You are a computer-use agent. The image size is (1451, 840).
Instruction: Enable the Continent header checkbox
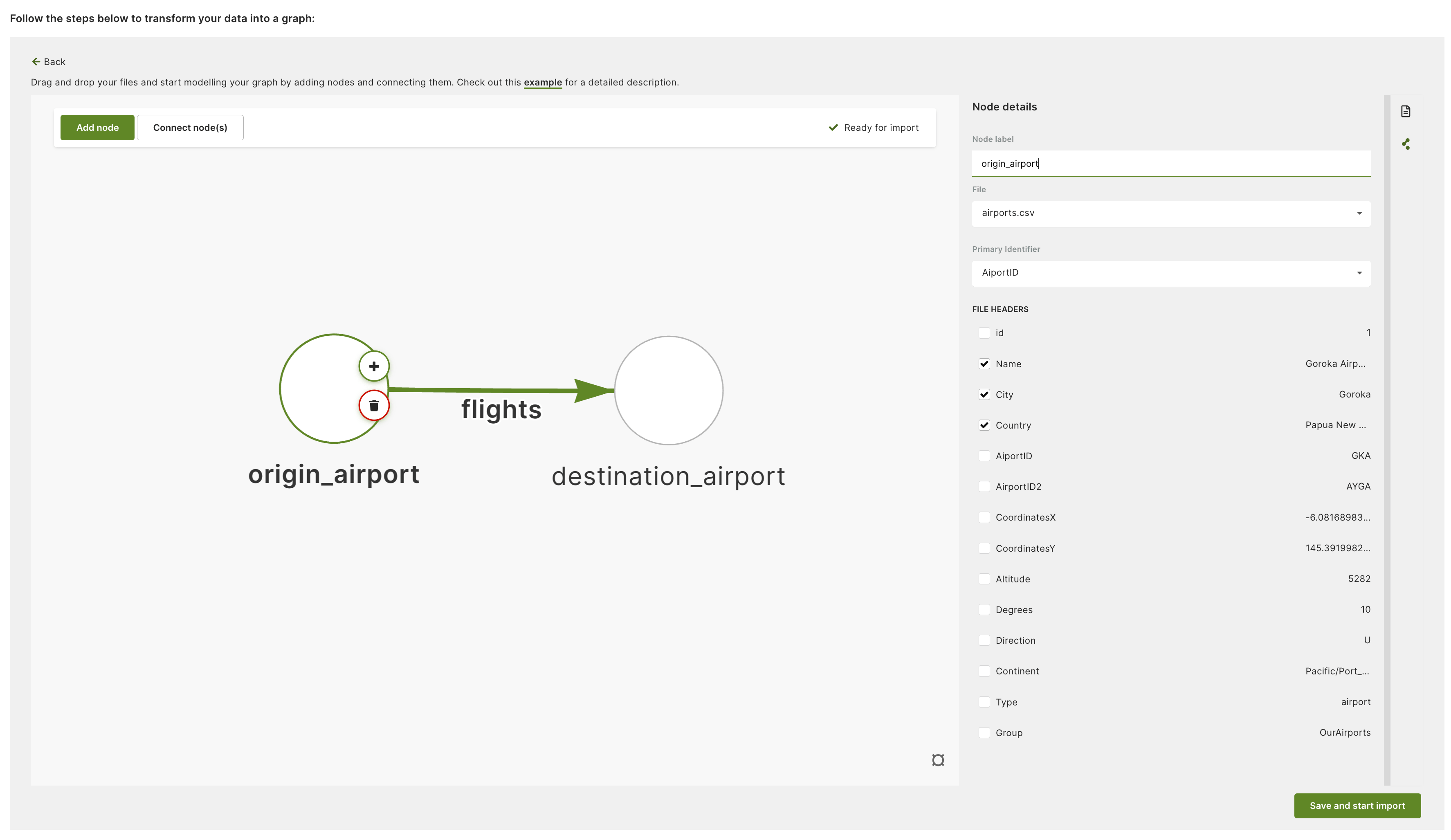984,672
